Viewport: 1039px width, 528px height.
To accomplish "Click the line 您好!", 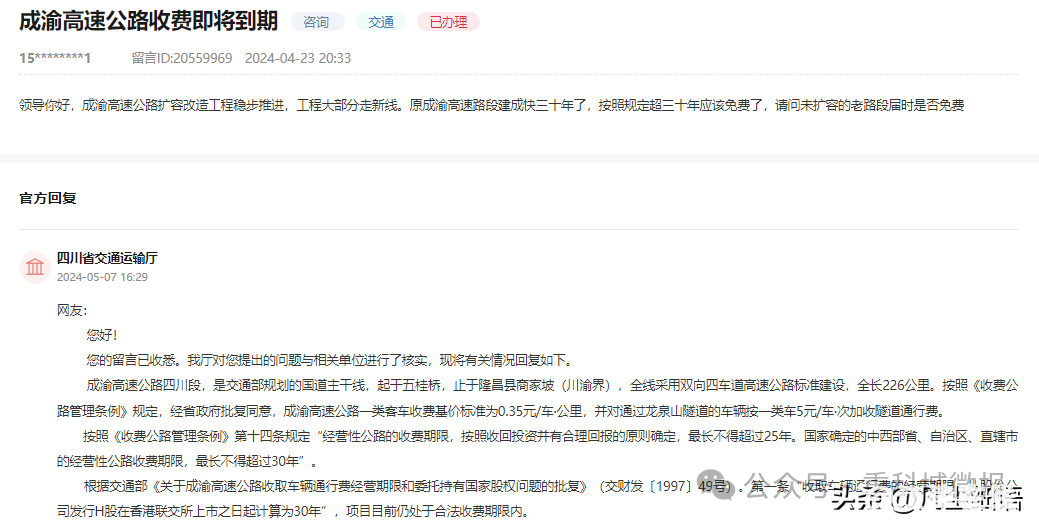I will [x=101, y=335].
